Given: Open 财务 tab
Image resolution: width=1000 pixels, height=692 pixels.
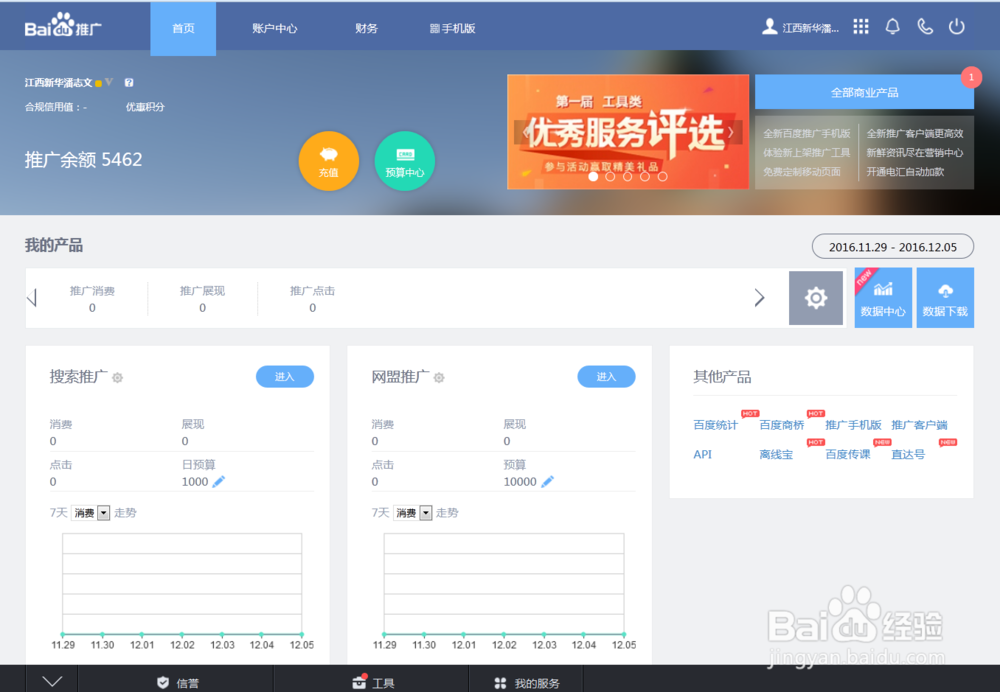Looking at the screenshot, I should point(366,28).
